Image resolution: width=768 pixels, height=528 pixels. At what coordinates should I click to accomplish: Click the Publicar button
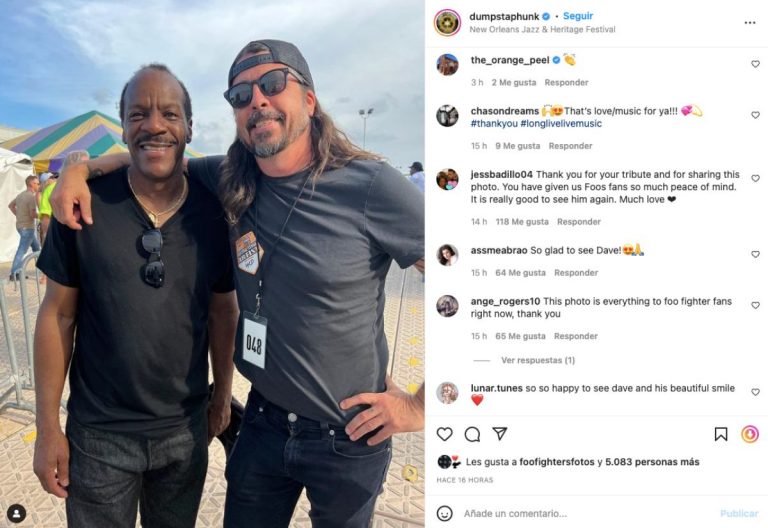pyautogui.click(x=739, y=513)
